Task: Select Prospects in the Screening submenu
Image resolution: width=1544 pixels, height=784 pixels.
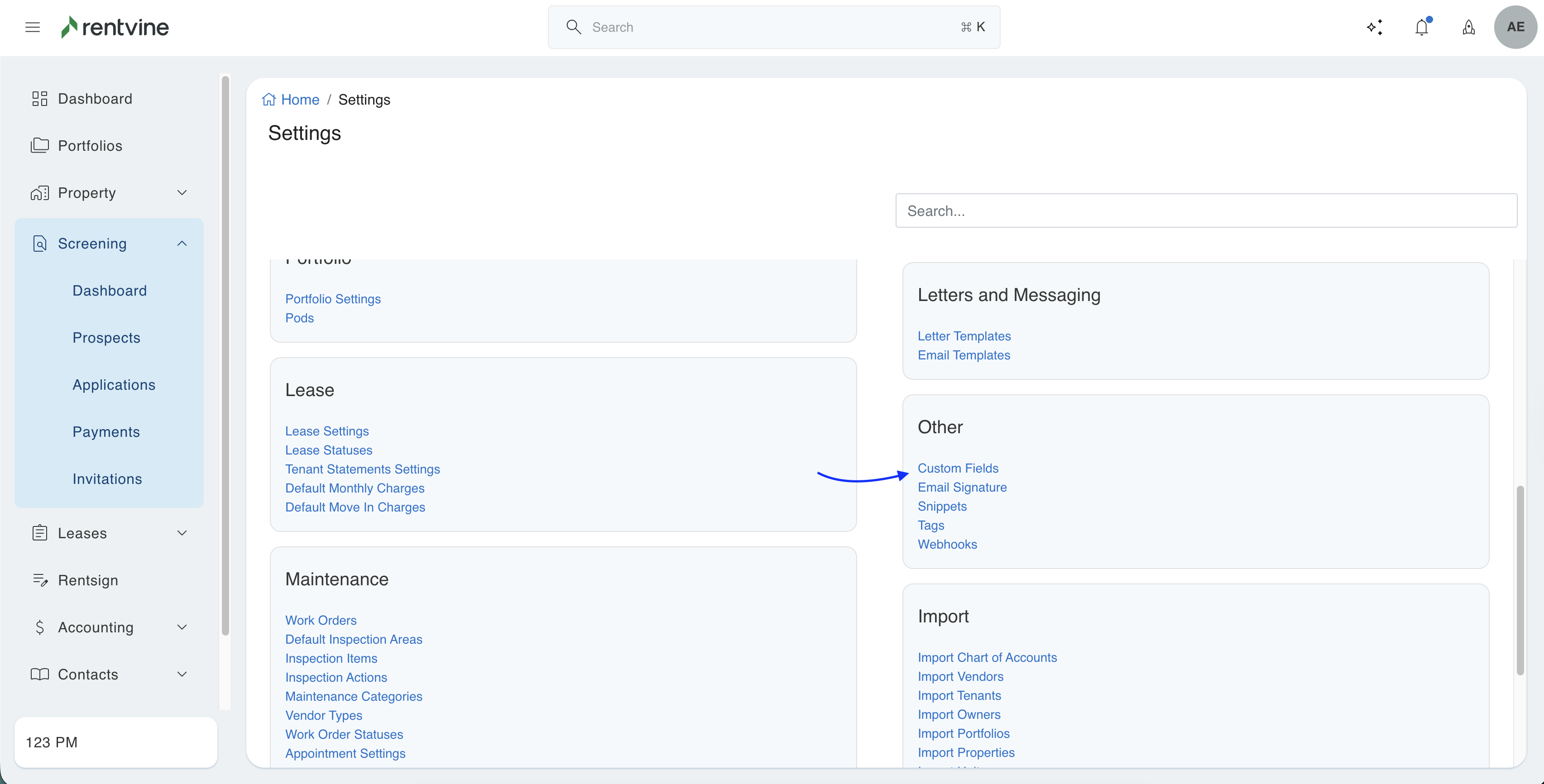Action: pos(106,338)
